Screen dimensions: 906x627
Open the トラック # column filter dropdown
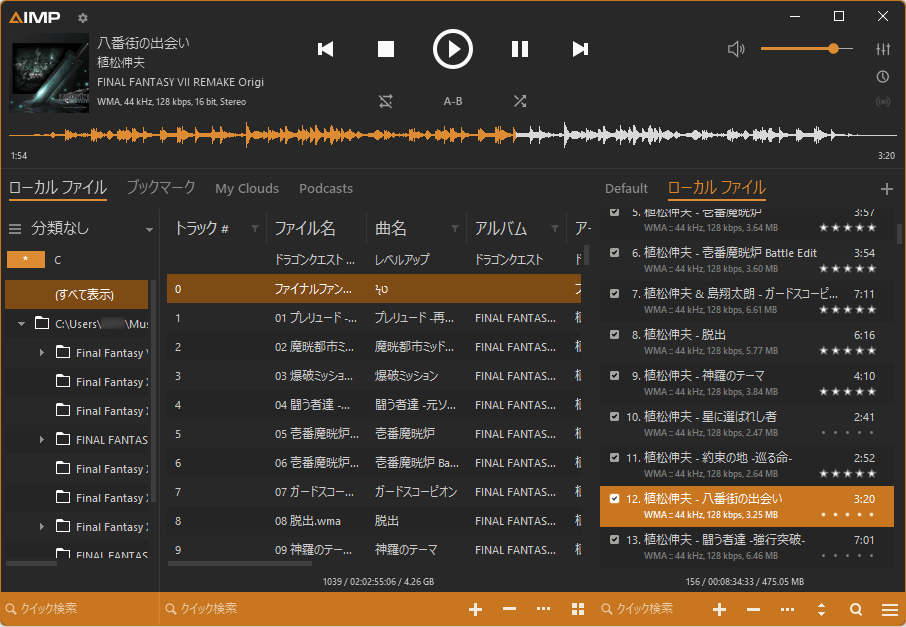pyautogui.click(x=255, y=229)
